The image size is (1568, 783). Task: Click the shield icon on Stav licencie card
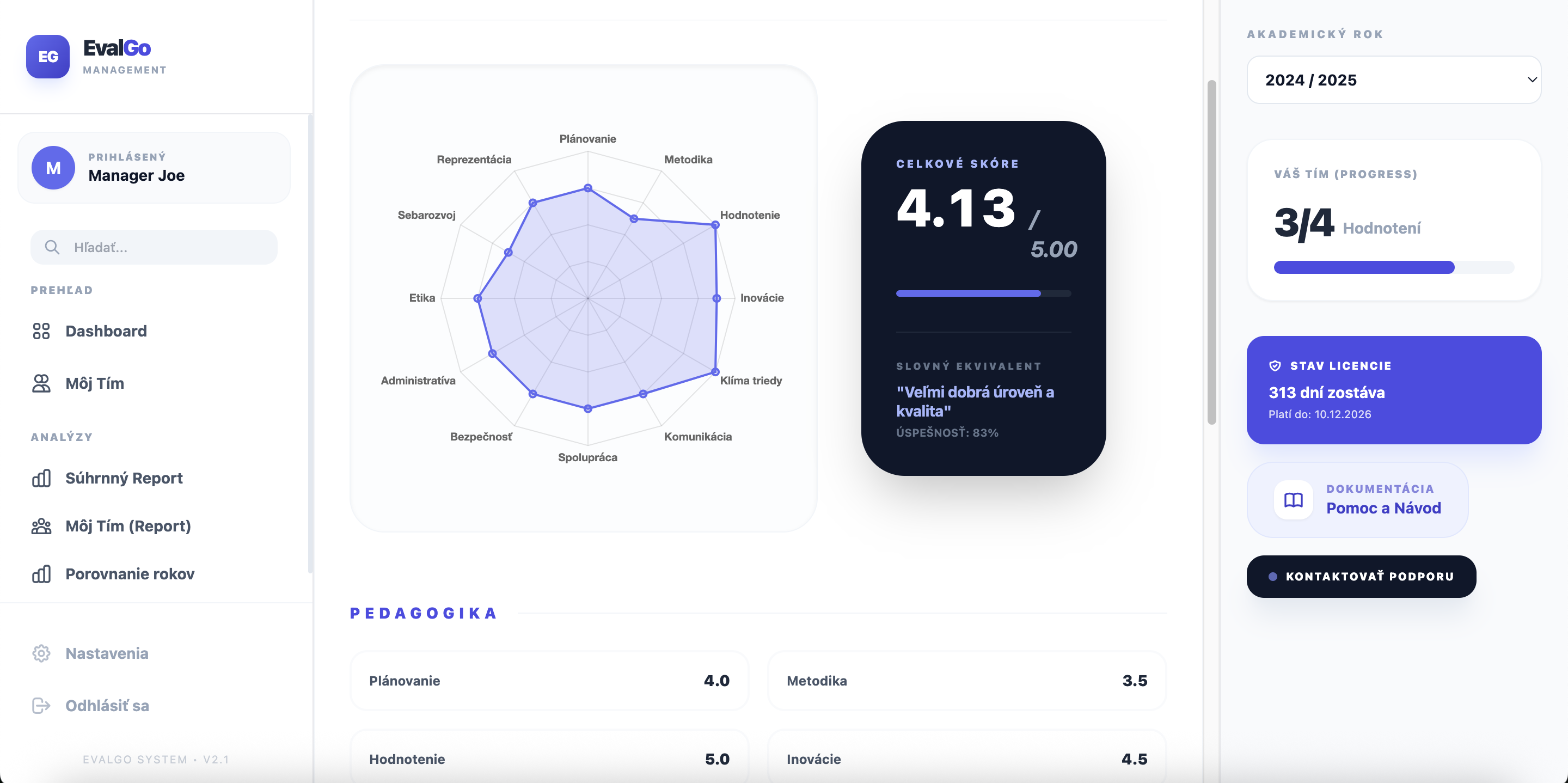tap(1275, 365)
